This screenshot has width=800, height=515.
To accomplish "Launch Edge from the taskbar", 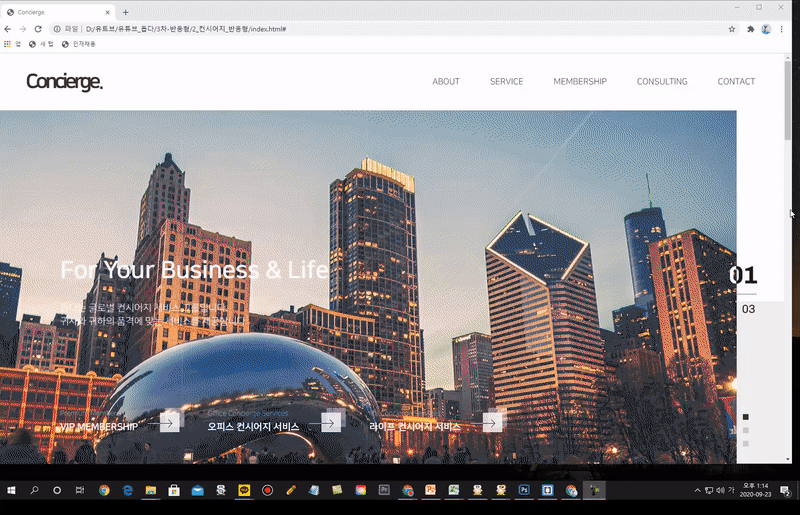I will [128, 491].
